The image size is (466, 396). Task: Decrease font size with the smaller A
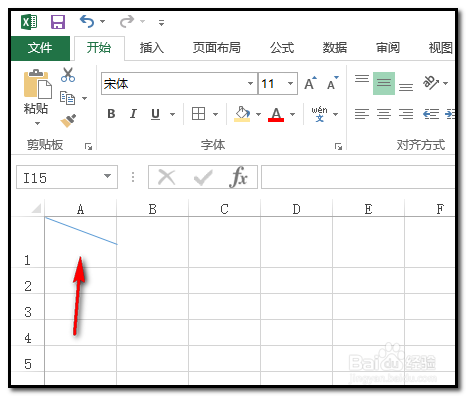coord(332,83)
